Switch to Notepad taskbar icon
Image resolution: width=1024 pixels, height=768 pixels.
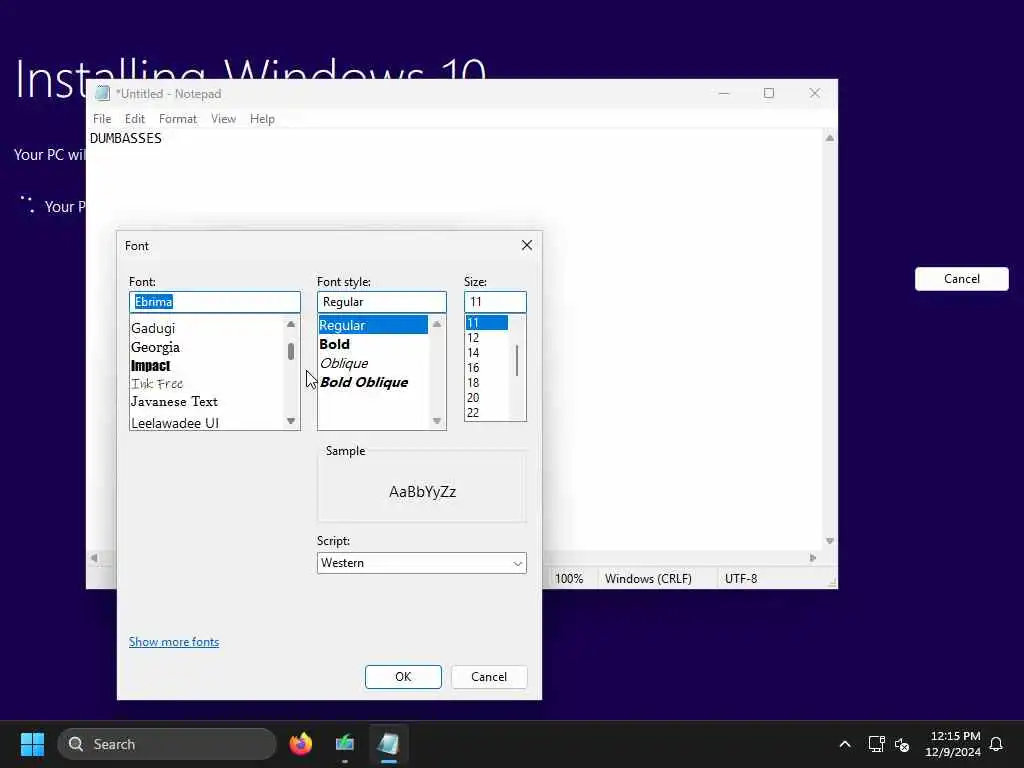[x=389, y=744]
